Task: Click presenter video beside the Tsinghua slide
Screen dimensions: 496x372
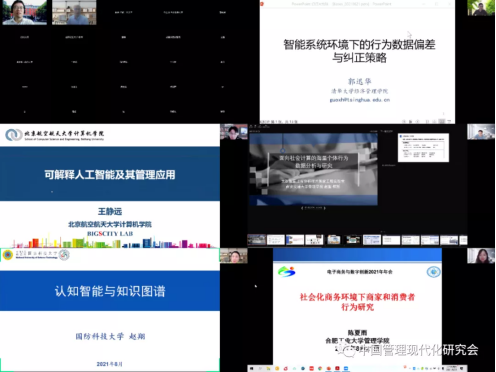Action: click(x=481, y=8)
